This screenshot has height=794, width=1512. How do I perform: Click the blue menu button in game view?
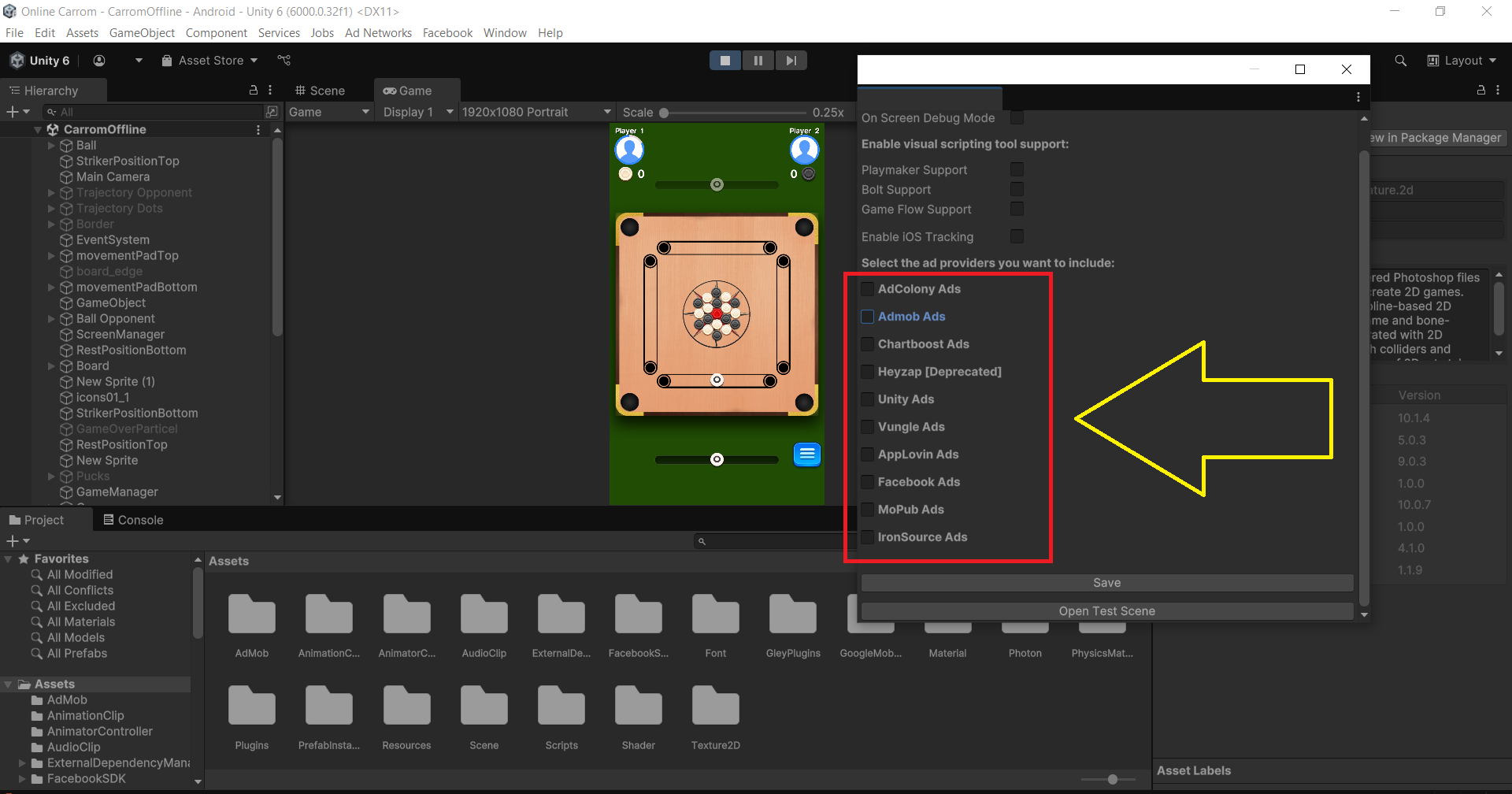[806, 455]
